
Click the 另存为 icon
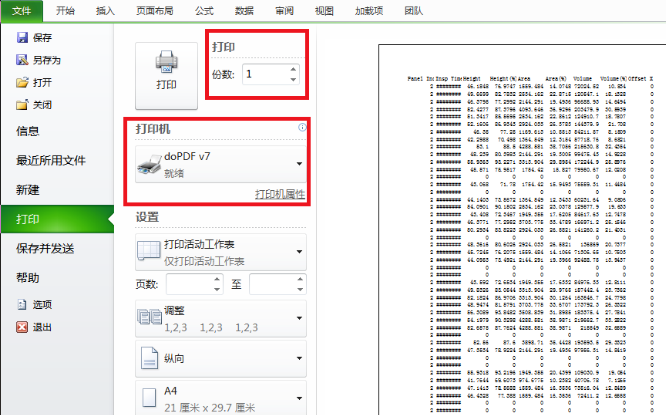pos(22,60)
